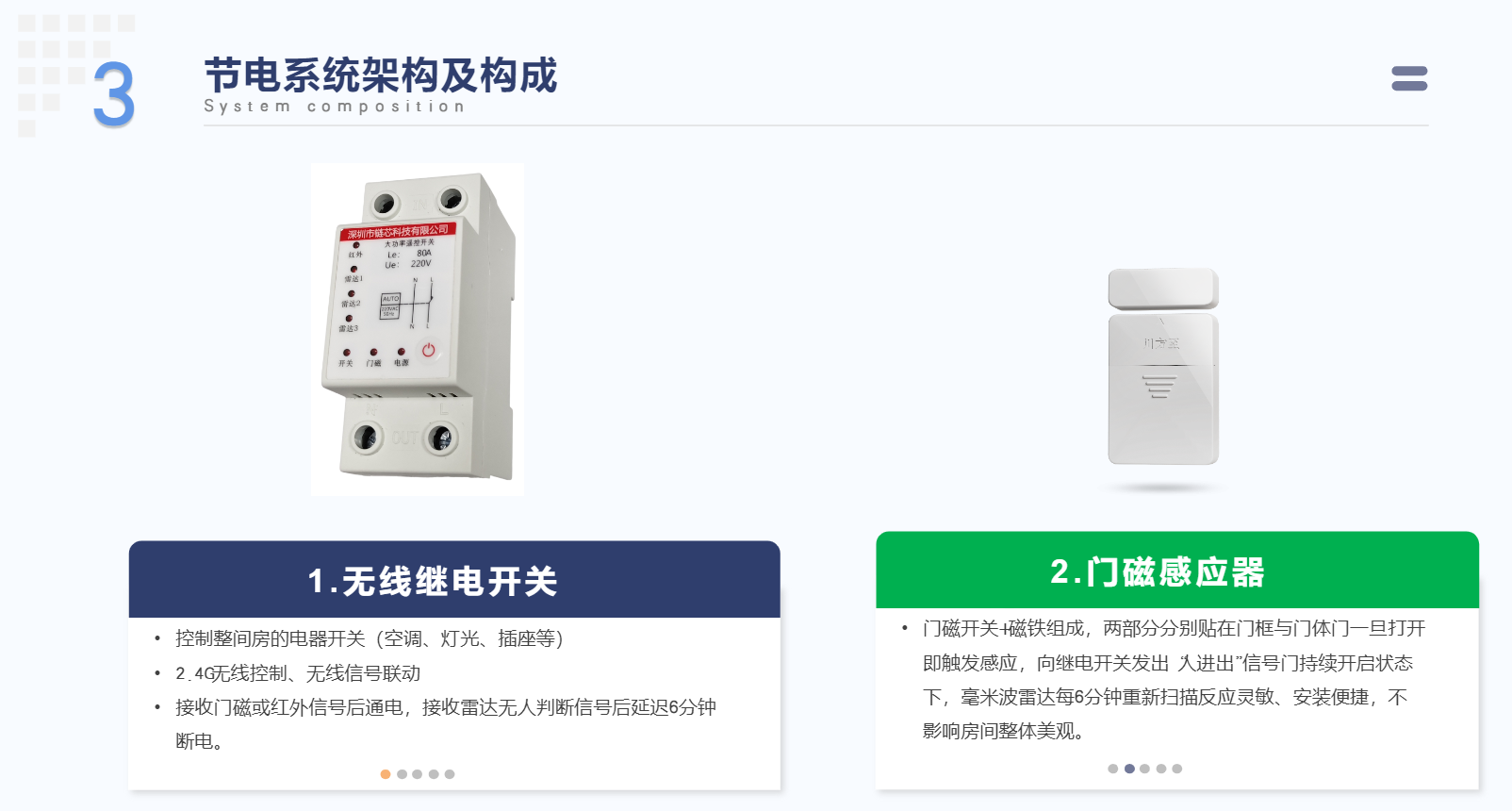Click the wireless relay switch product image
This screenshot has width=1512, height=811.
pos(418,329)
